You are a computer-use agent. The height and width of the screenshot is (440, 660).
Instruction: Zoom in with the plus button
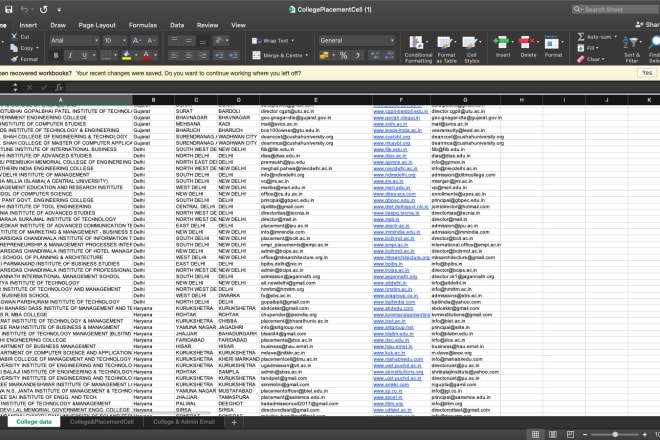coord(644,434)
